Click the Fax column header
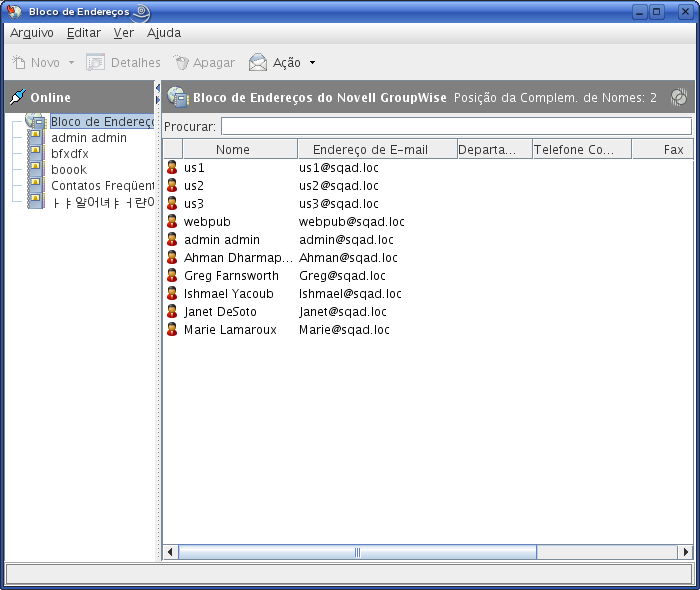The height and width of the screenshot is (590, 700). [662, 149]
